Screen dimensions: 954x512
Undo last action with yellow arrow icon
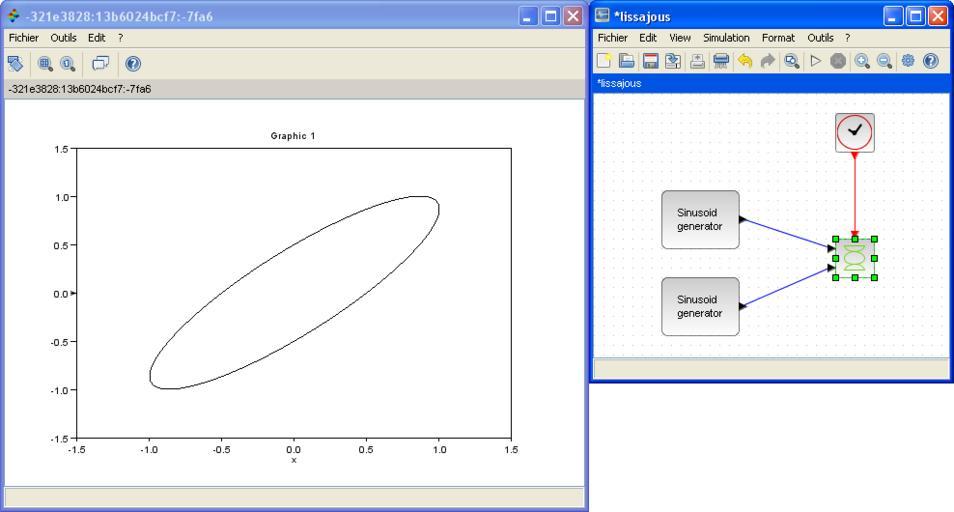[x=745, y=62]
